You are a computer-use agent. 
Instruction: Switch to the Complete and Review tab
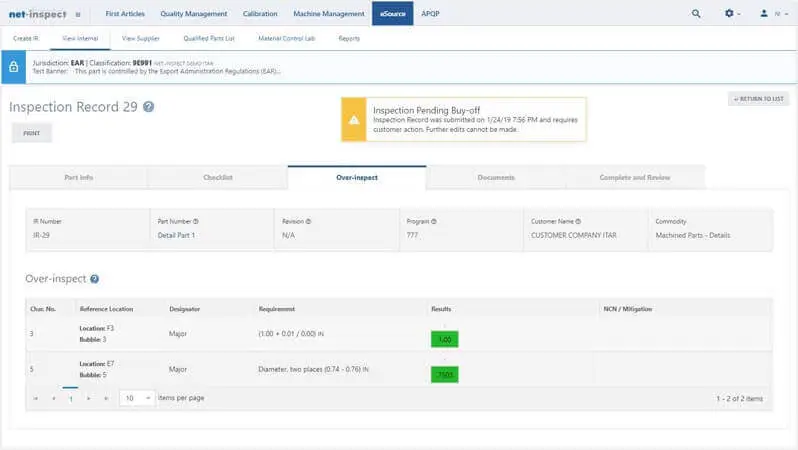[x=635, y=177]
